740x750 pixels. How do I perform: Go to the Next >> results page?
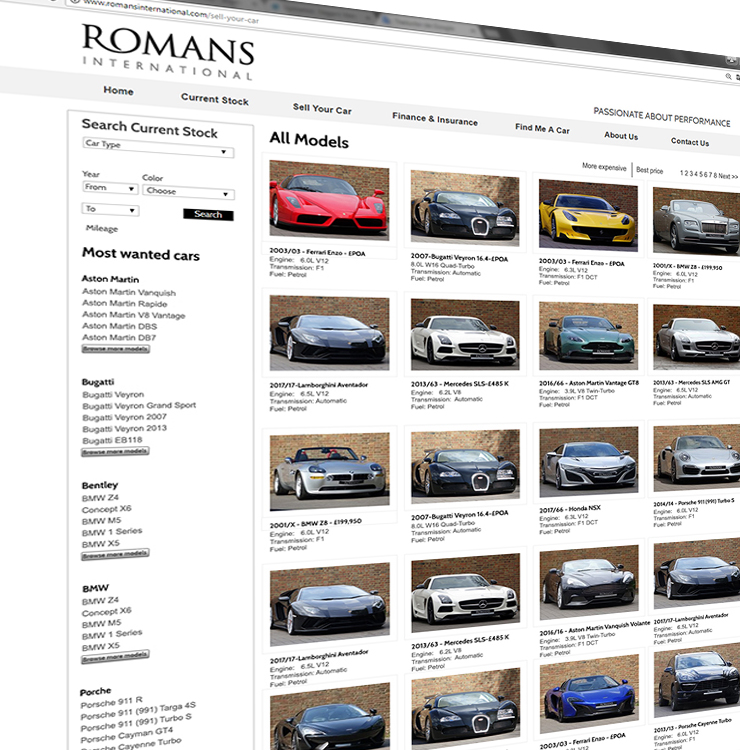tap(728, 176)
